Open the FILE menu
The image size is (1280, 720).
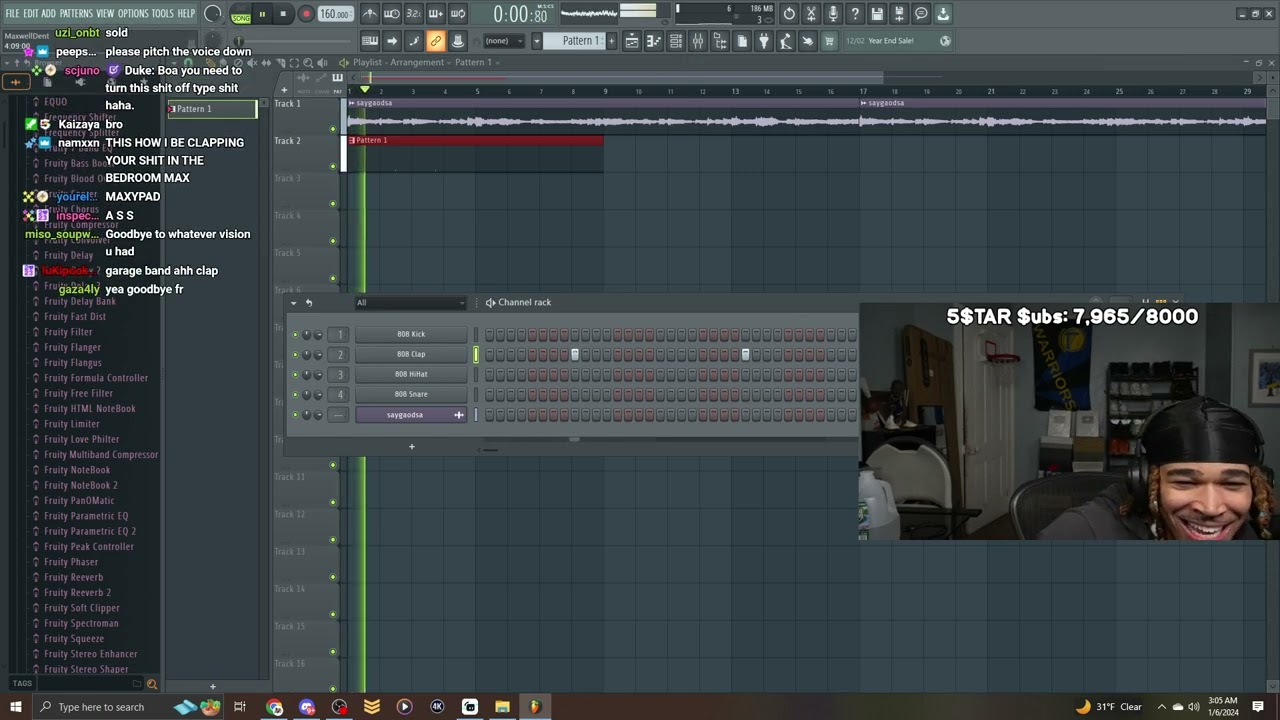(x=12, y=14)
